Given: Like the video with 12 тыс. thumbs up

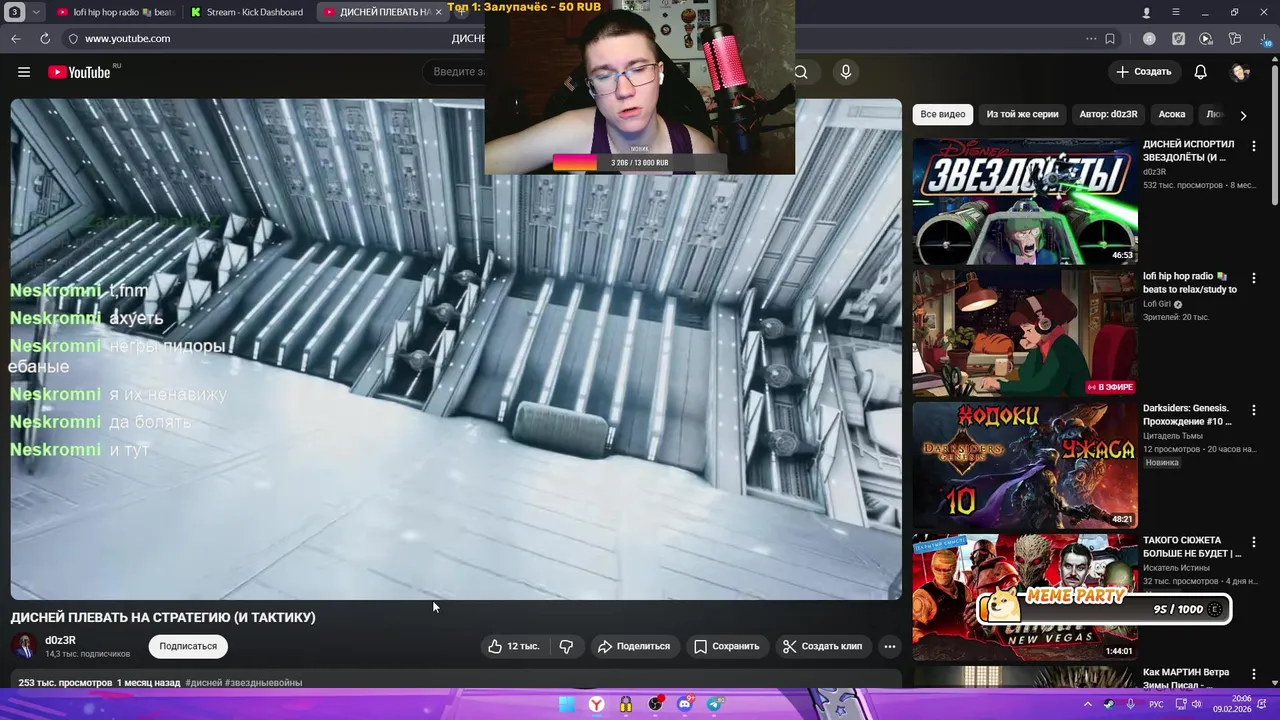Looking at the screenshot, I should pyautogui.click(x=513, y=646).
